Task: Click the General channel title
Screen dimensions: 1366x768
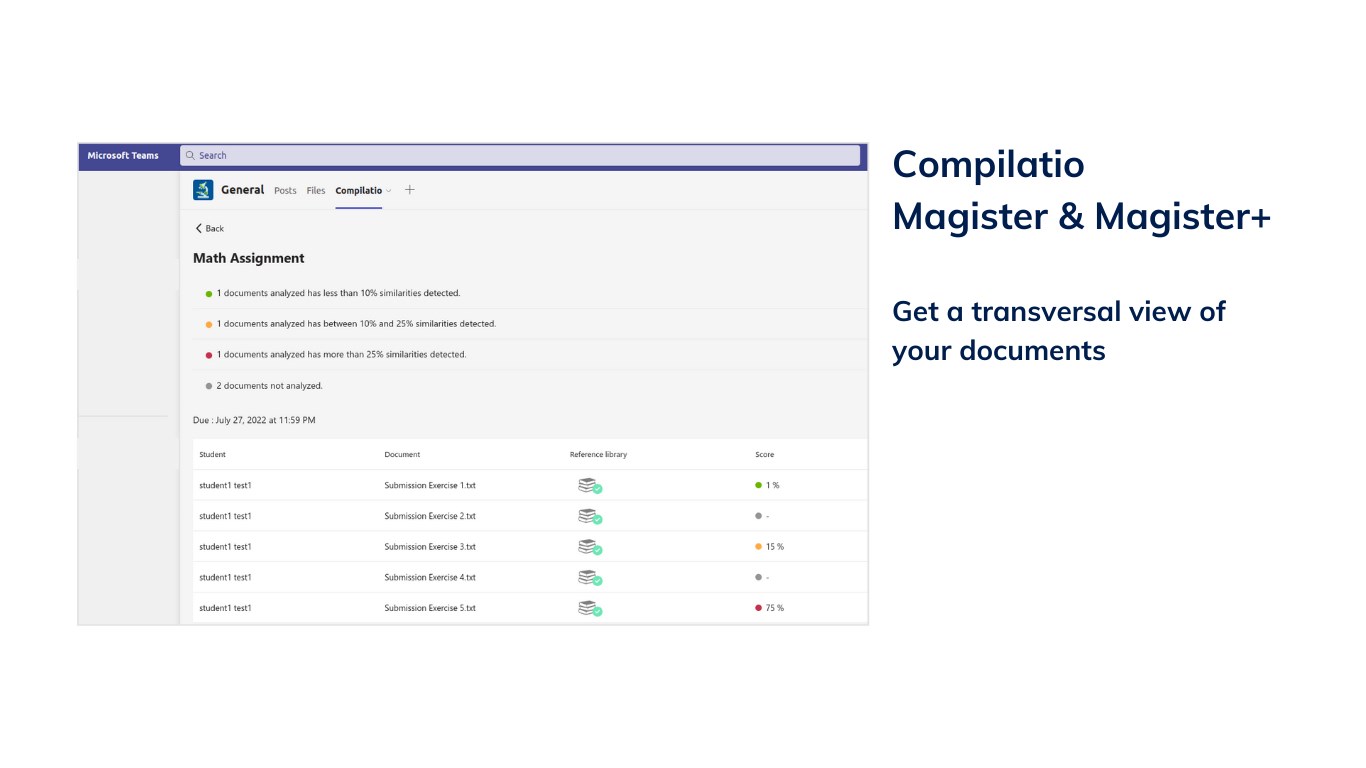Action: pos(243,190)
